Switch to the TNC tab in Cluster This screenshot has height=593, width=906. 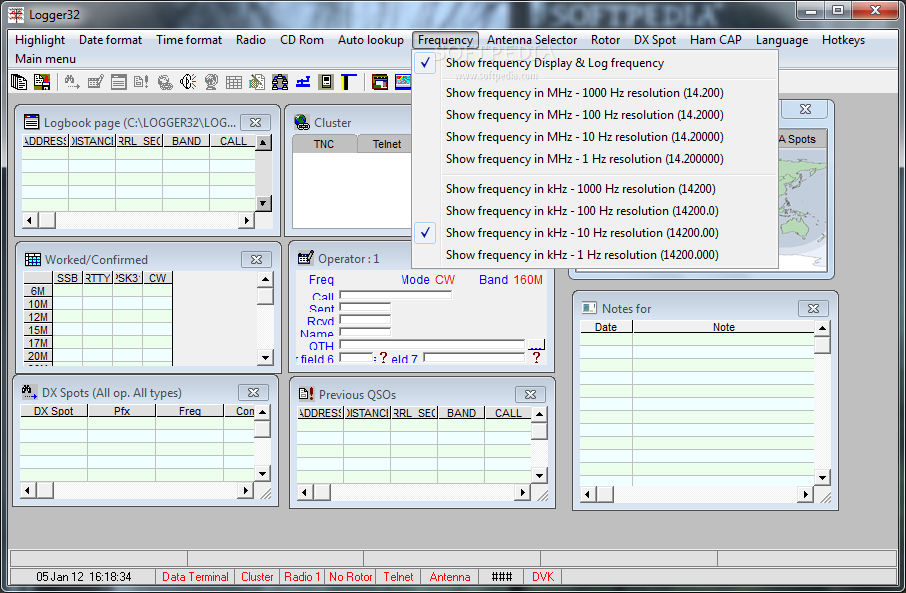point(324,144)
